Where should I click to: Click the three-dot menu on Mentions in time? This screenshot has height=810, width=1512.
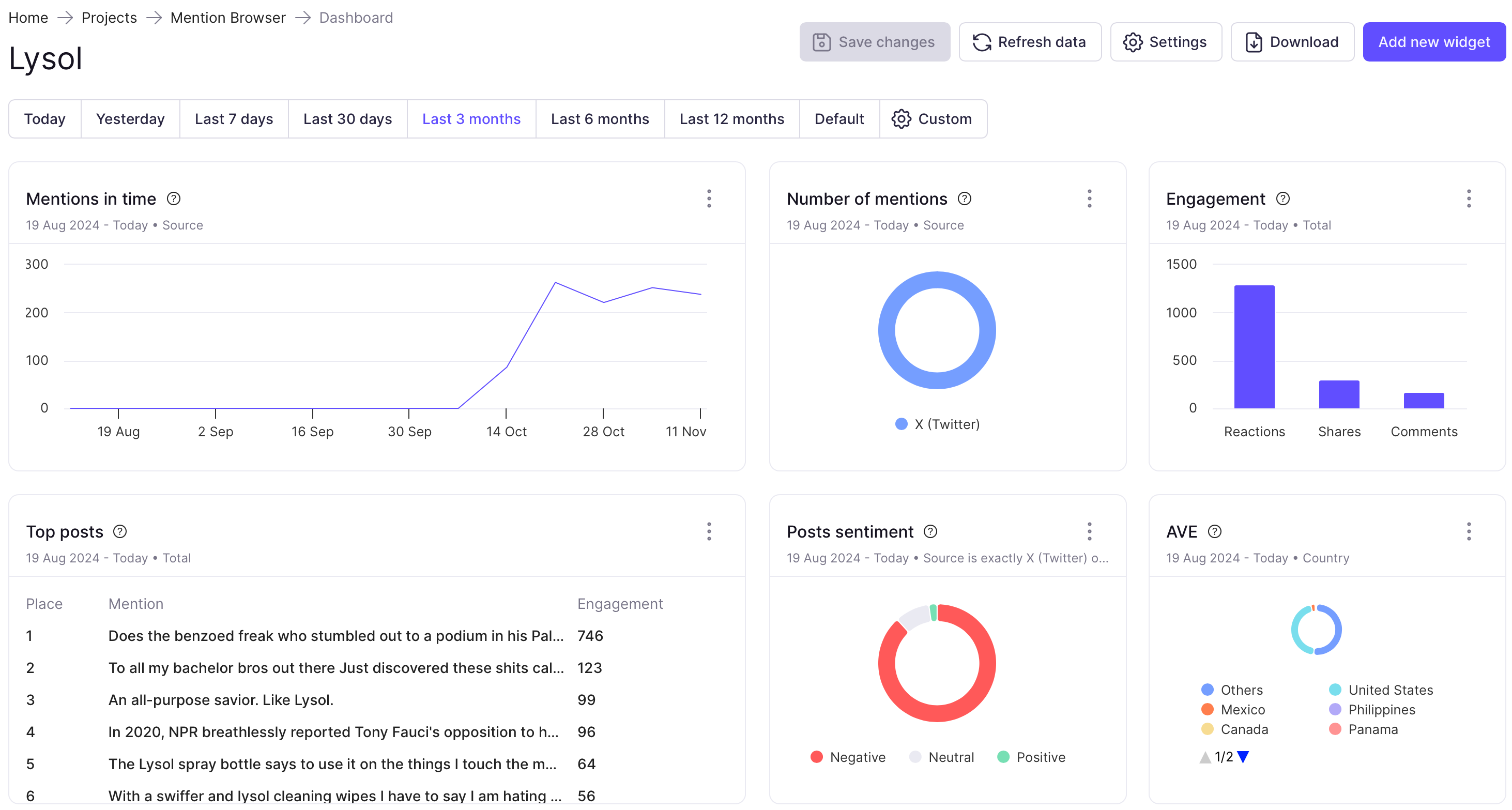(711, 198)
